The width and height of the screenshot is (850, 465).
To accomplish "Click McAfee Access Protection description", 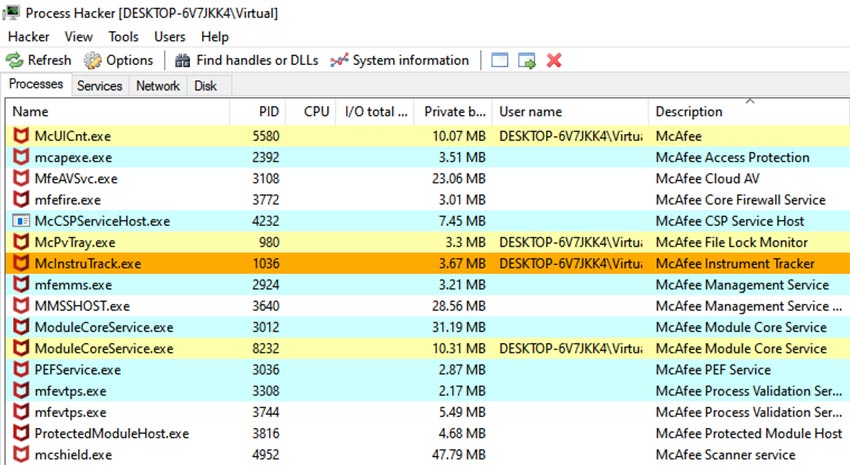I will [x=732, y=158].
